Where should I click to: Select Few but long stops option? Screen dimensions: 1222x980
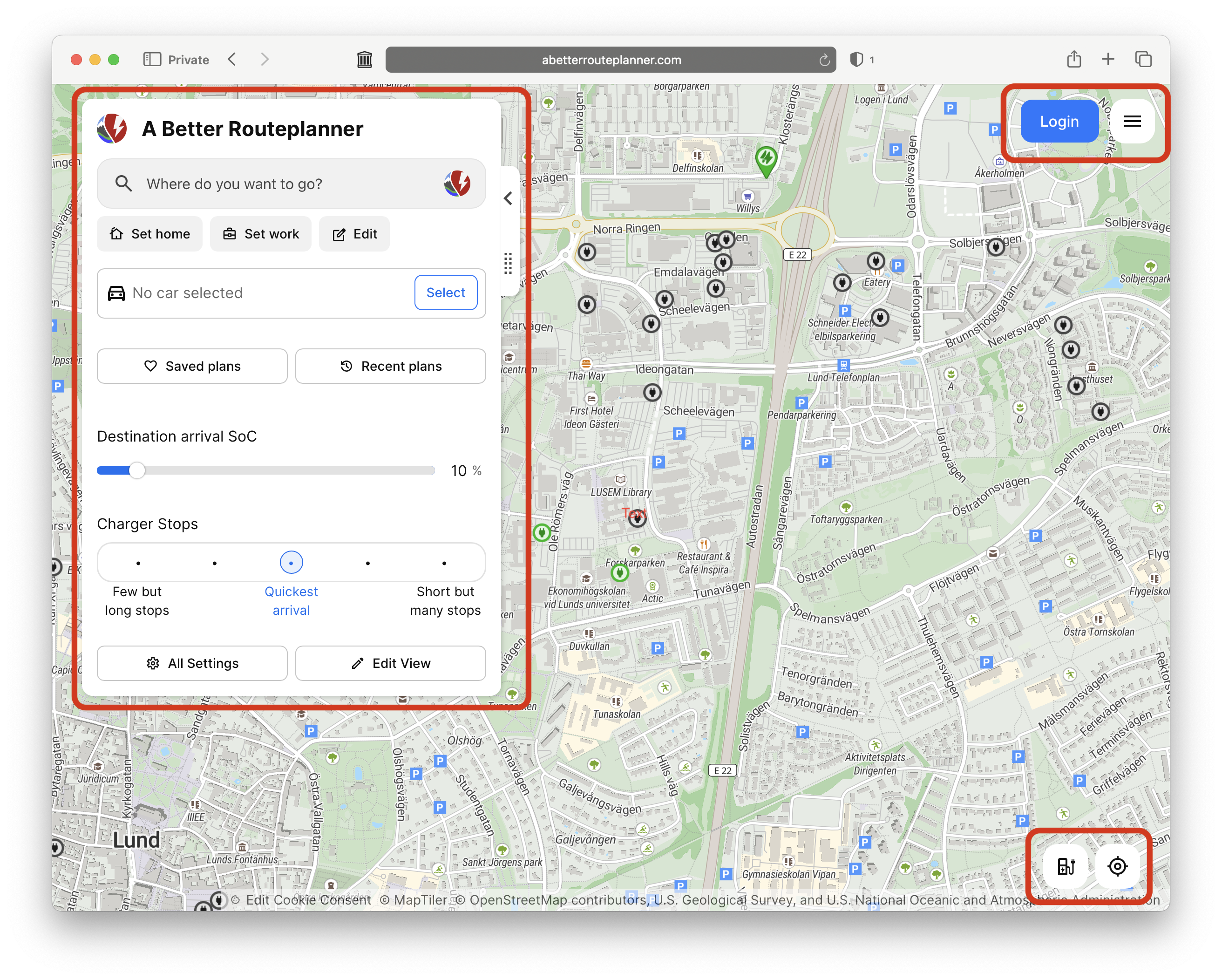(x=138, y=564)
